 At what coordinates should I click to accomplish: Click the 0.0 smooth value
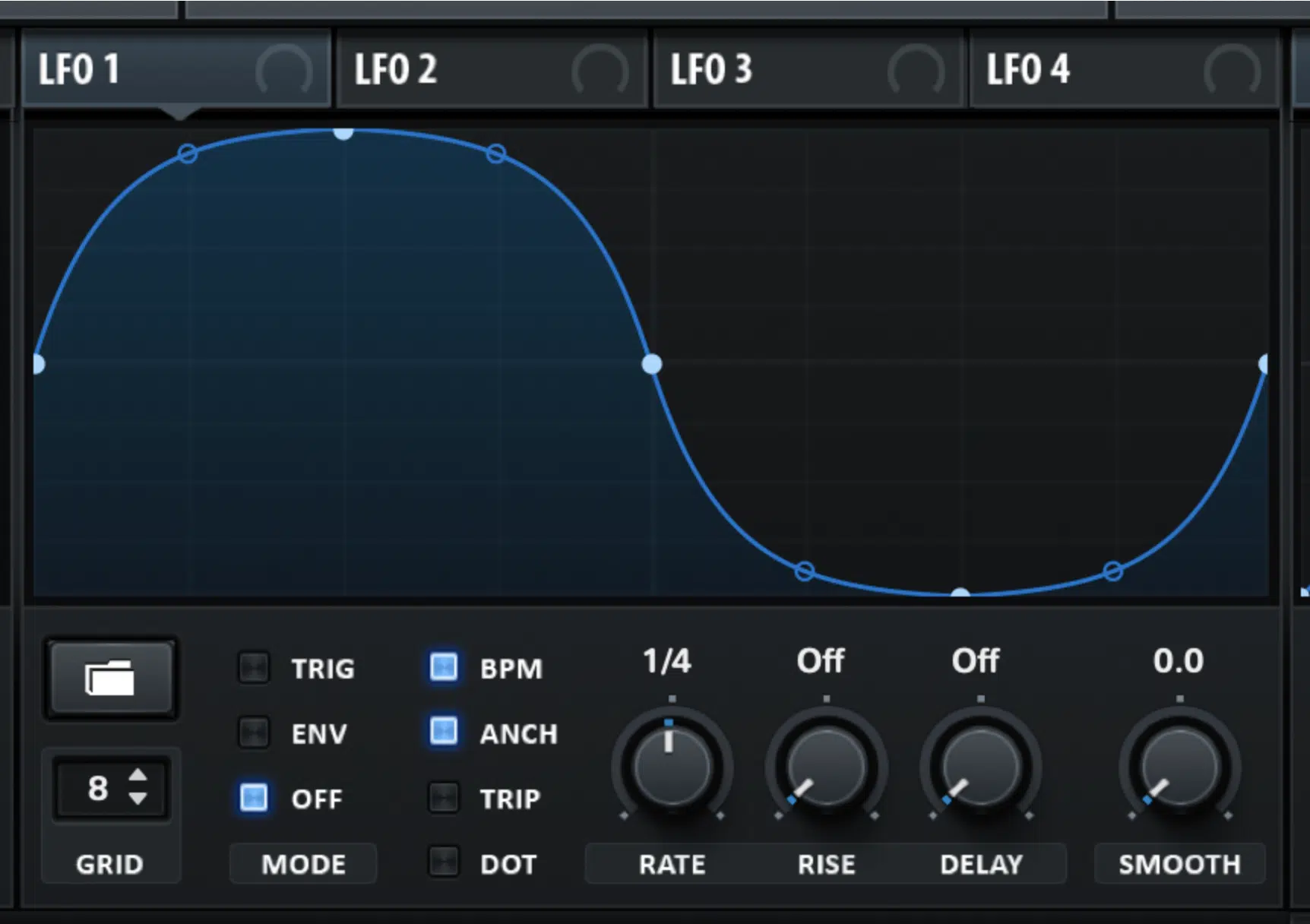[1179, 661]
